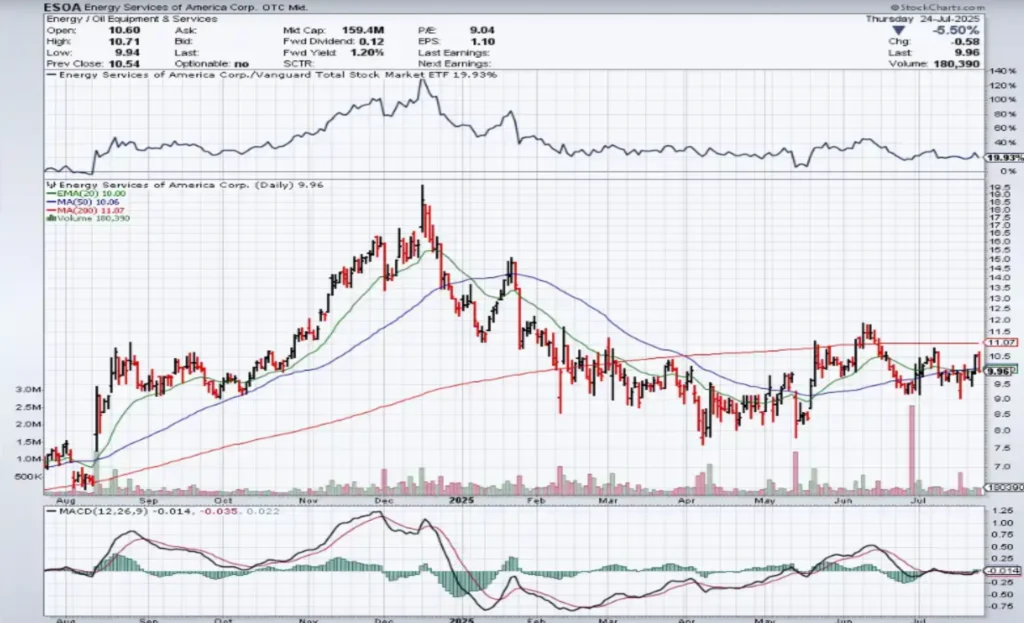Click the -0.014 label on the MACD axis

tap(1004, 571)
